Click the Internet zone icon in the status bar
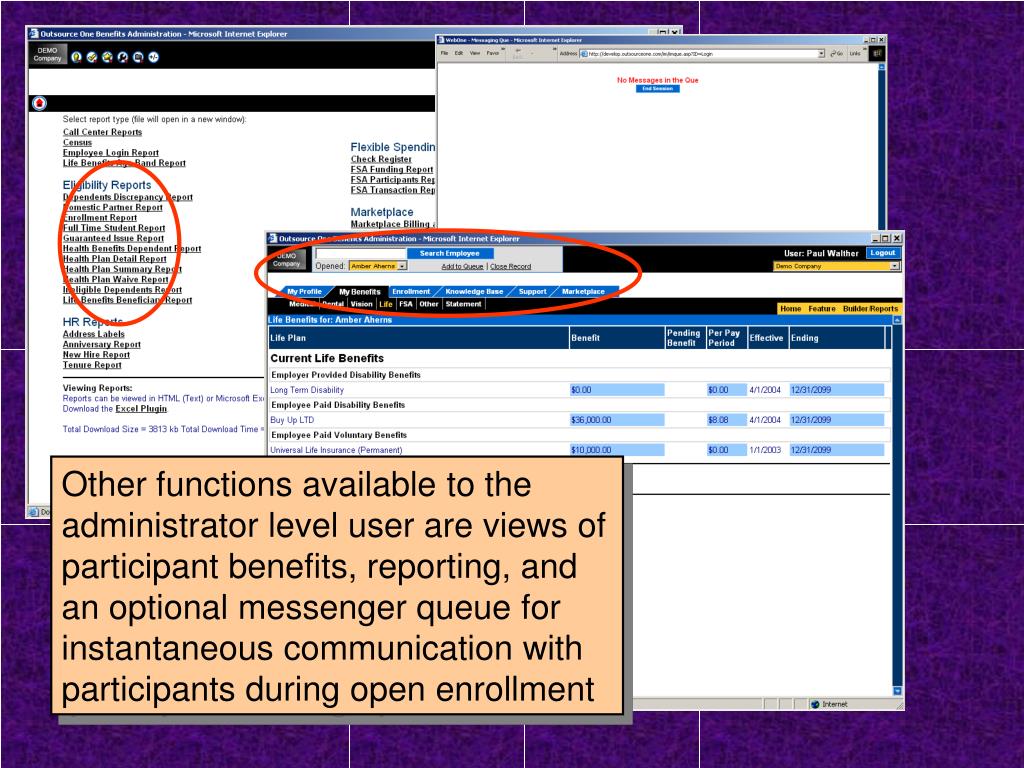 [815, 705]
